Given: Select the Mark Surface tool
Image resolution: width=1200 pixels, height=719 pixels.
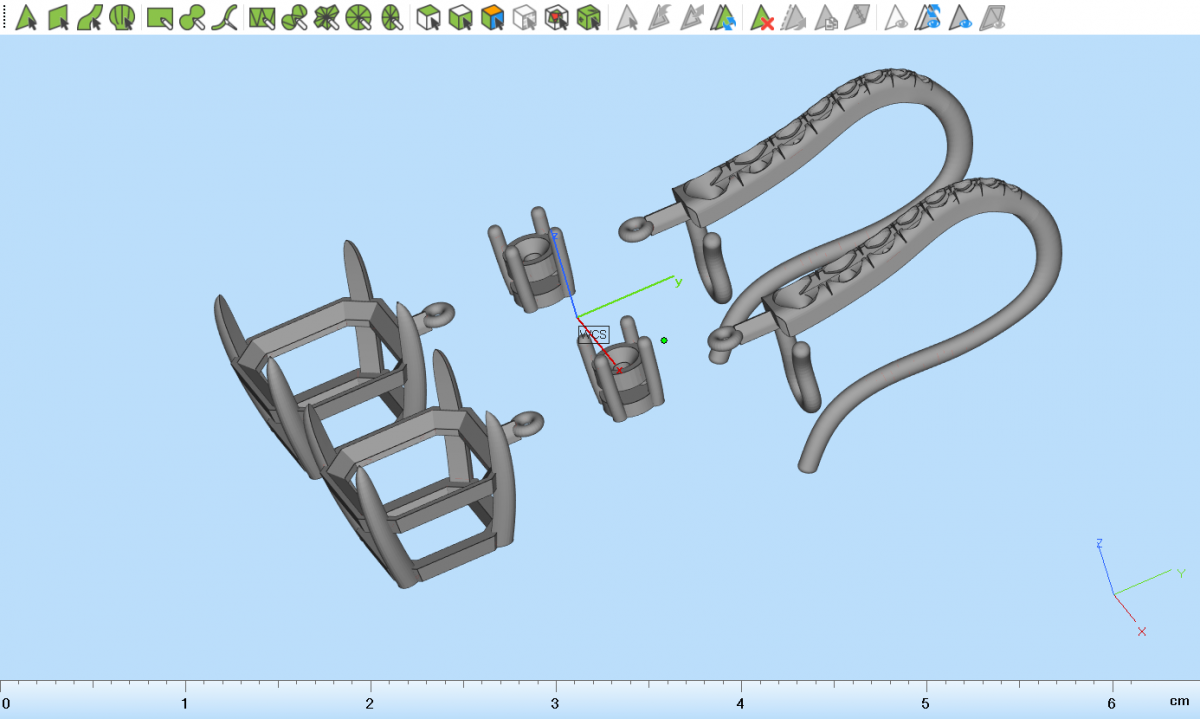Looking at the screenshot, I should click(90, 17).
